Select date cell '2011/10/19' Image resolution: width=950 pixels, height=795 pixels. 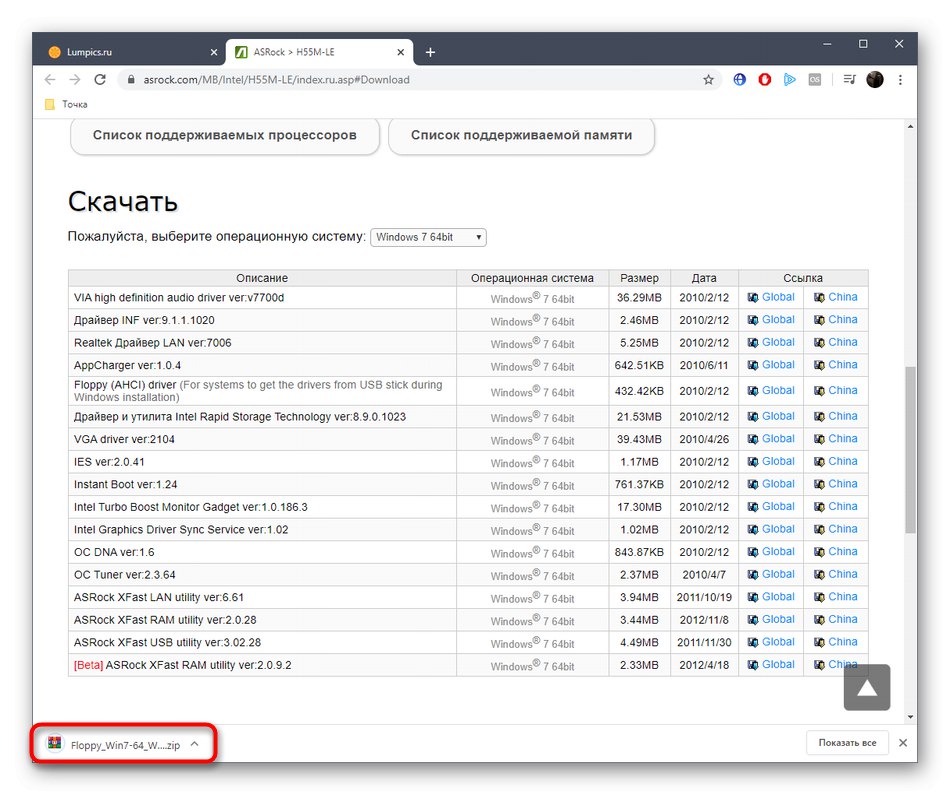click(704, 597)
